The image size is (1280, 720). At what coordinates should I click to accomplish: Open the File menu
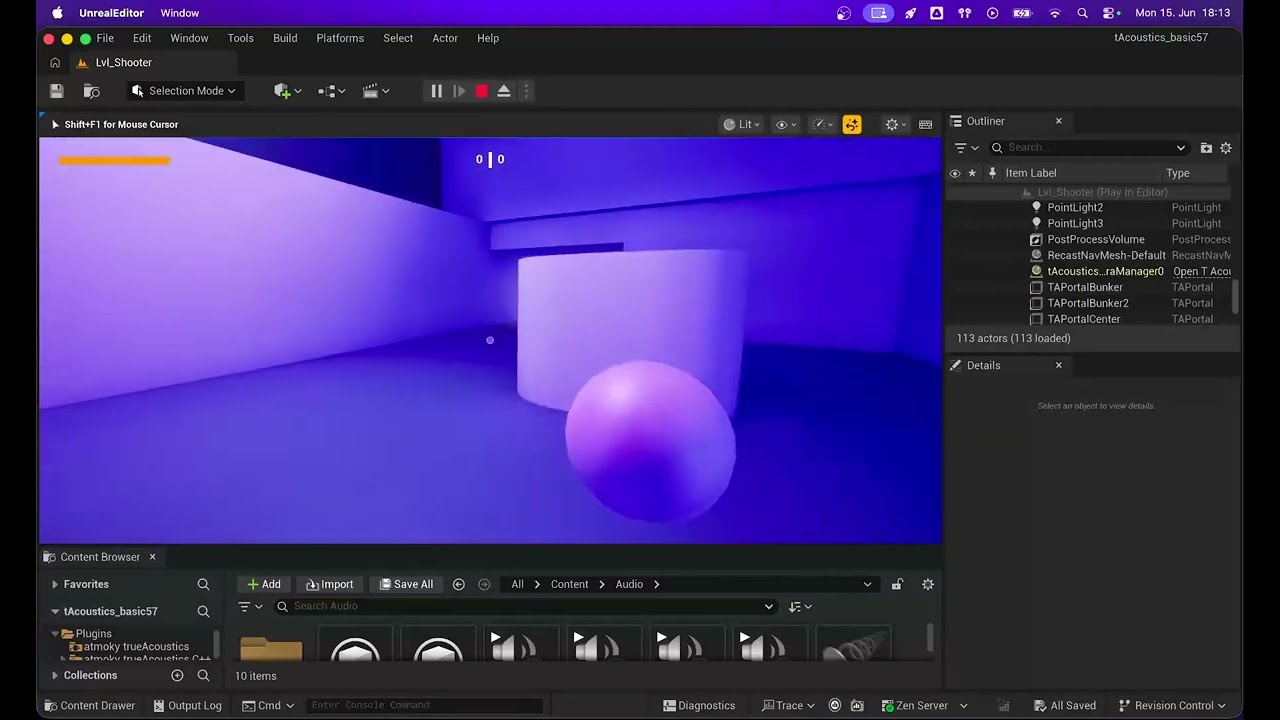105,38
